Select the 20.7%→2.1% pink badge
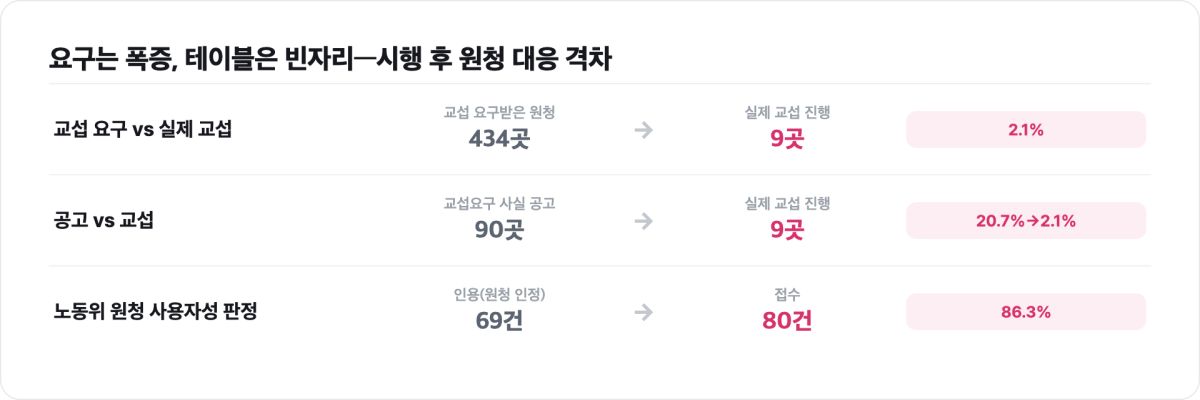1200x400 pixels. (x=1026, y=220)
